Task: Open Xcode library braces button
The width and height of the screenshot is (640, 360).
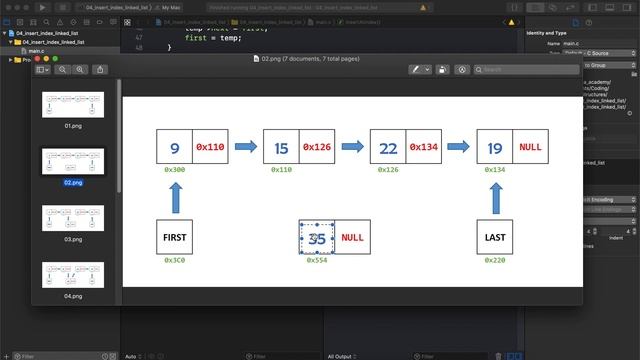Action: tap(514, 7)
